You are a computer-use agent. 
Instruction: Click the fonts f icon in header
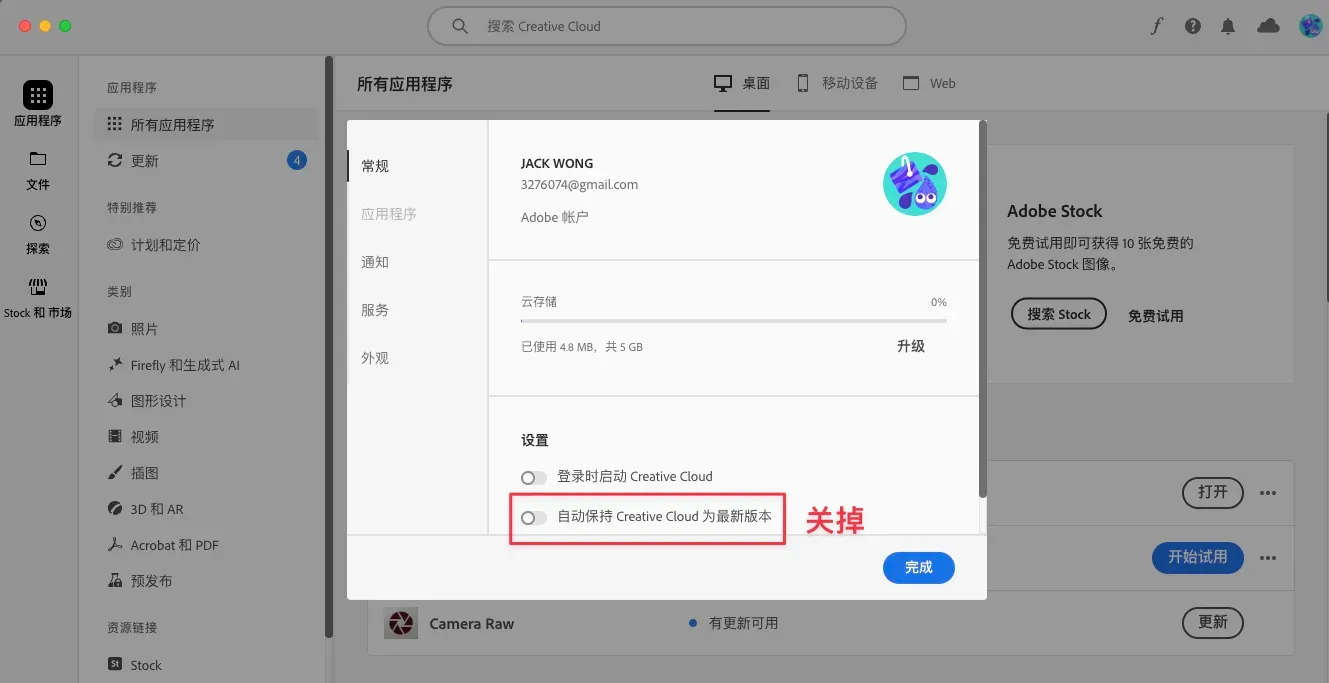point(1157,27)
